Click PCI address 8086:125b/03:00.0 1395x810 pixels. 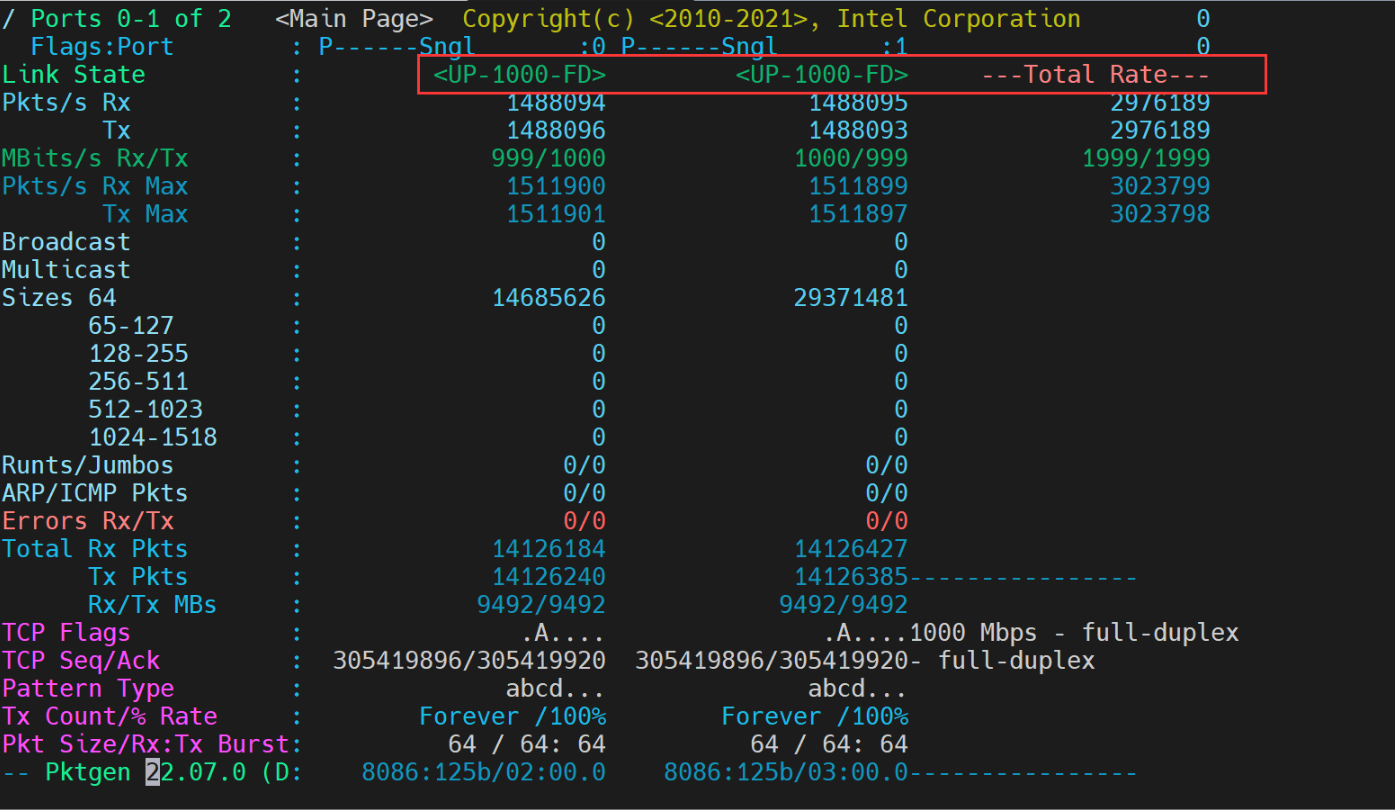pyautogui.click(x=786, y=773)
